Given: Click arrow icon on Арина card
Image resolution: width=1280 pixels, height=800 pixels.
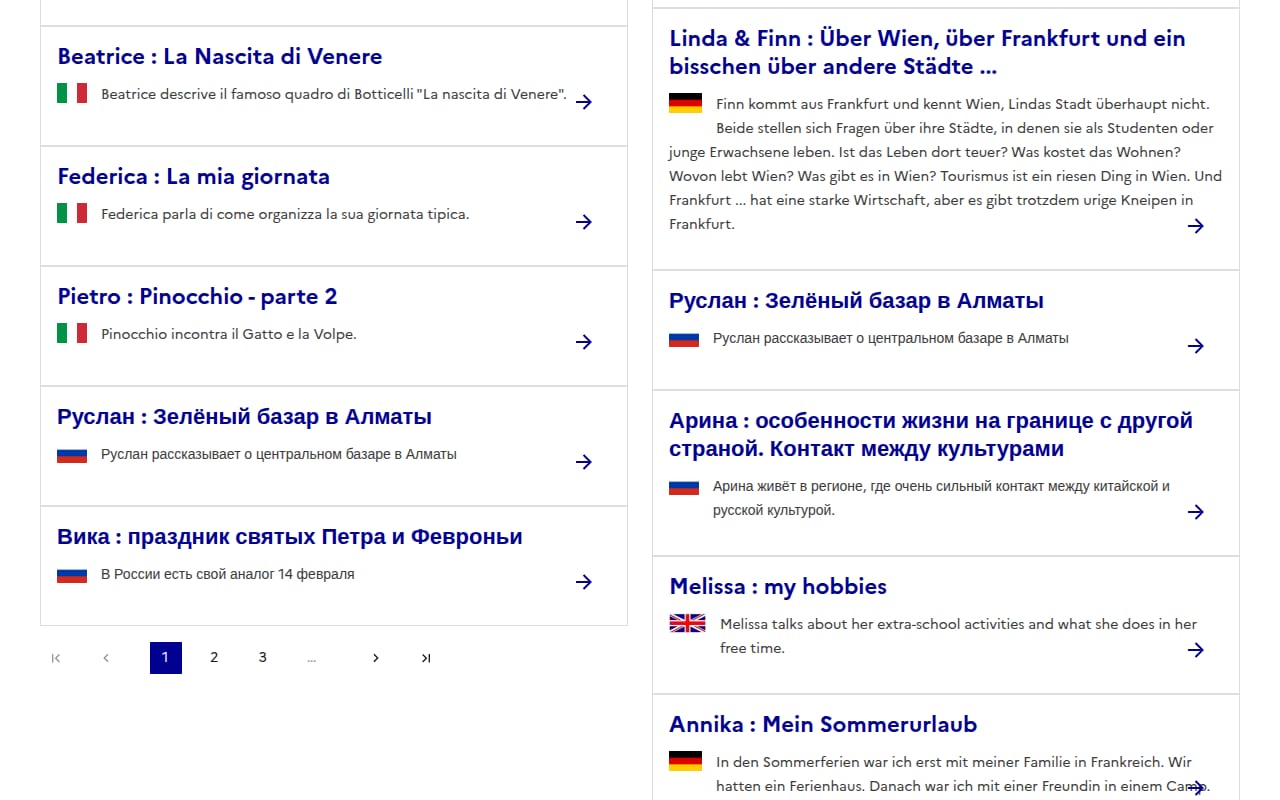Looking at the screenshot, I should click(x=1196, y=512).
